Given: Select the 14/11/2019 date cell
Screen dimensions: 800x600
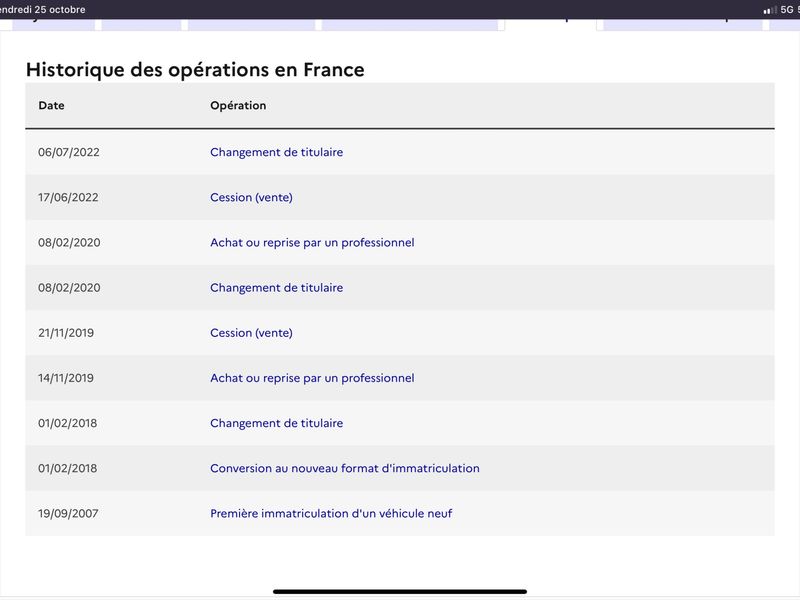Looking at the screenshot, I should pyautogui.click(x=66, y=378).
